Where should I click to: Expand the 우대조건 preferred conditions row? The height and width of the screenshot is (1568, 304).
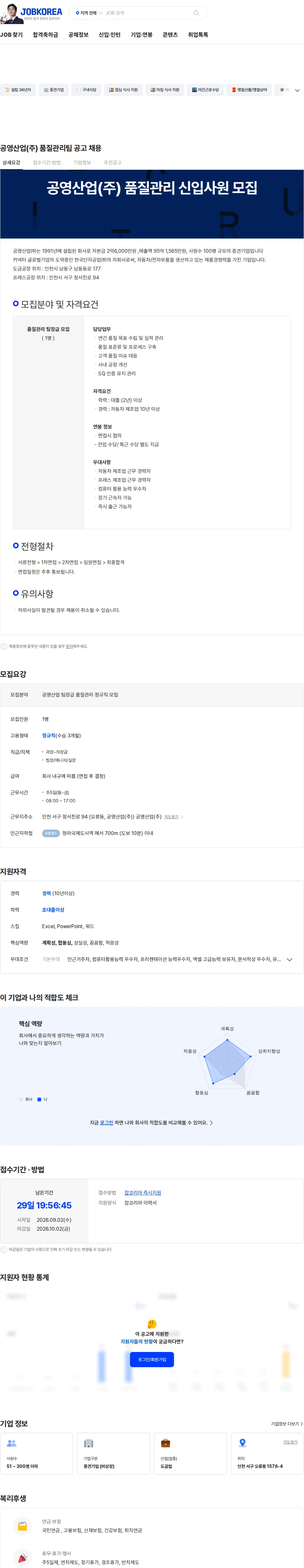coord(289,959)
